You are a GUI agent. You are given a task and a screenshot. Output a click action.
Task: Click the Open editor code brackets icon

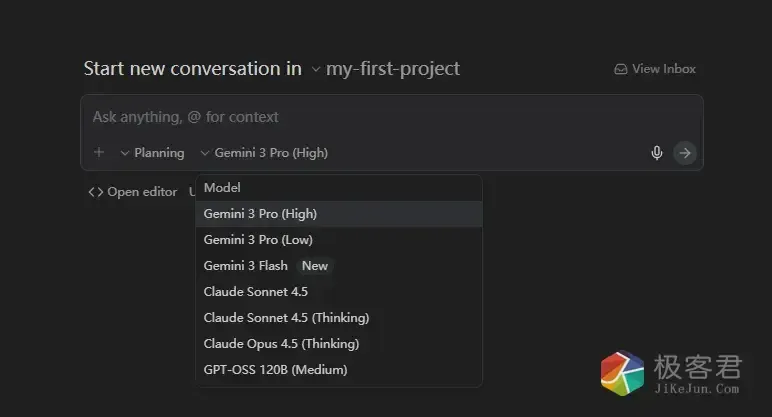tap(96, 192)
